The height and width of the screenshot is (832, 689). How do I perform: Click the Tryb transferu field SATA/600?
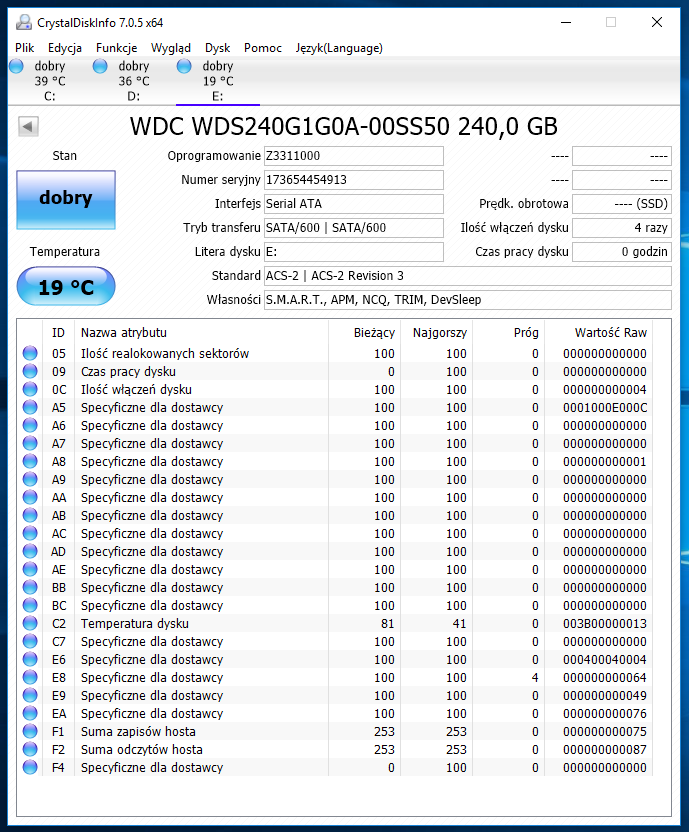(354, 228)
